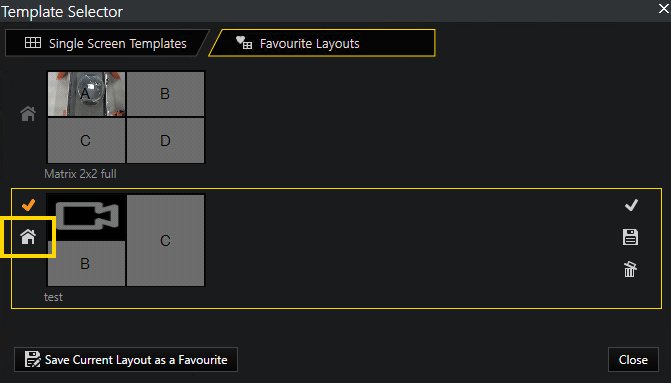Click the heart grid icon on the Favourite Layouts tab
This screenshot has height=383, width=671.
pos(244,43)
